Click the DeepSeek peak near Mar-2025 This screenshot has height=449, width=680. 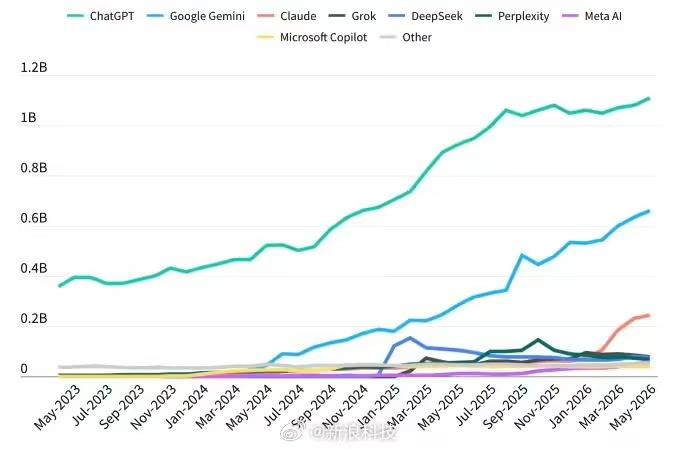(x=410, y=338)
